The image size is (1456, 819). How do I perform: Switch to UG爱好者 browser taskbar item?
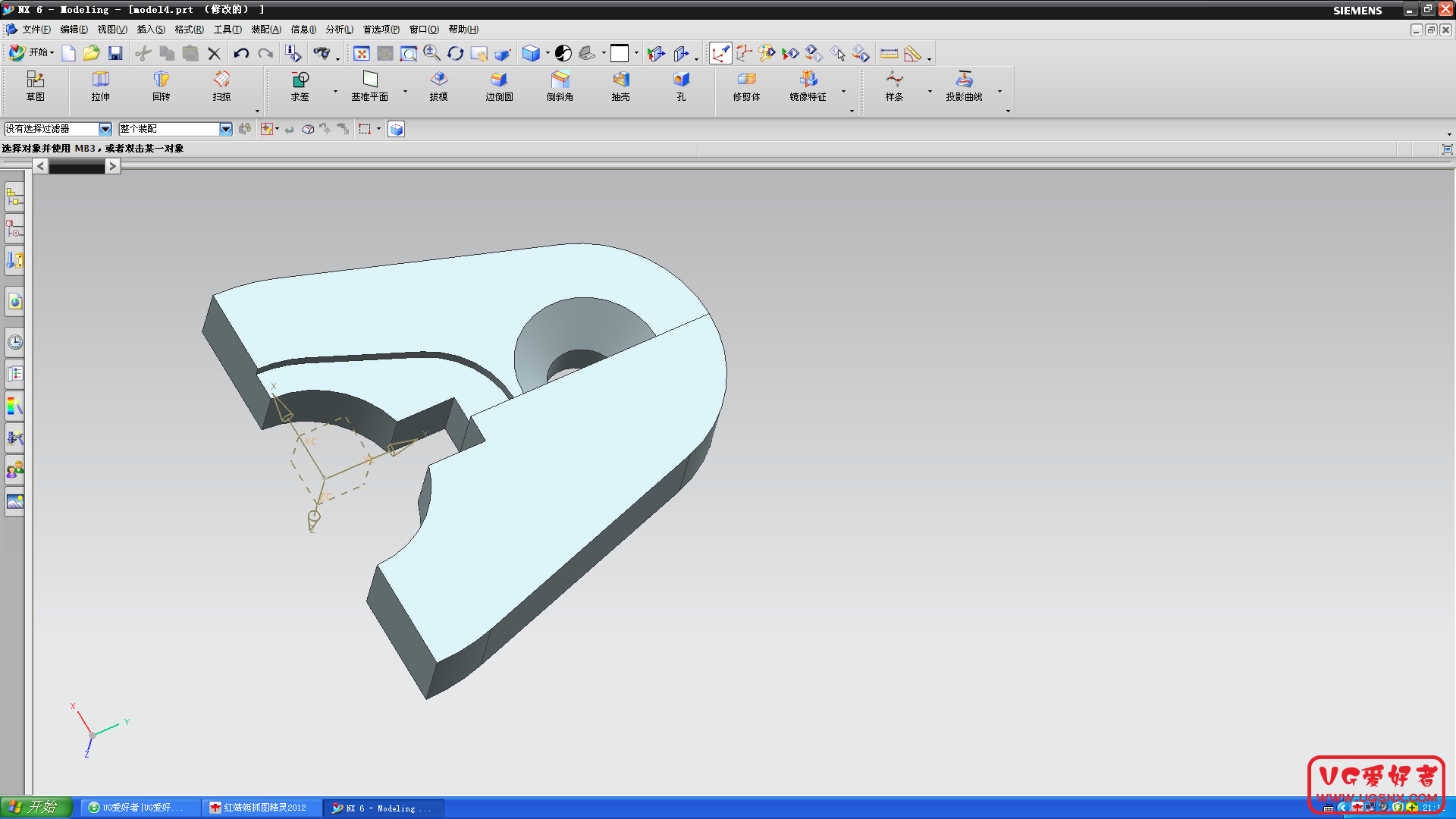coord(140,808)
